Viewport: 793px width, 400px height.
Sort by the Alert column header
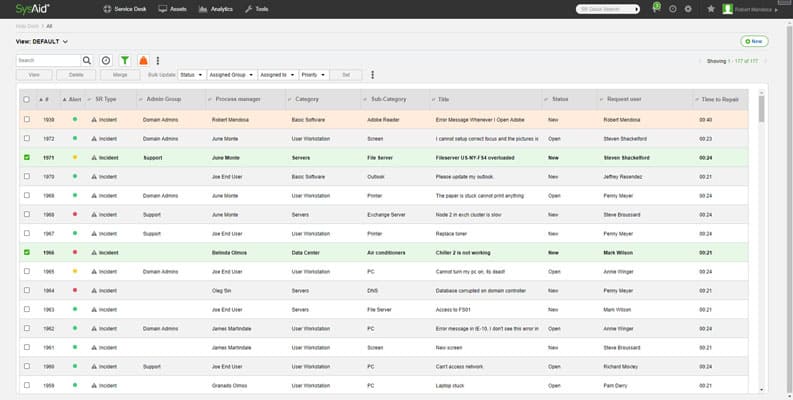click(72, 100)
